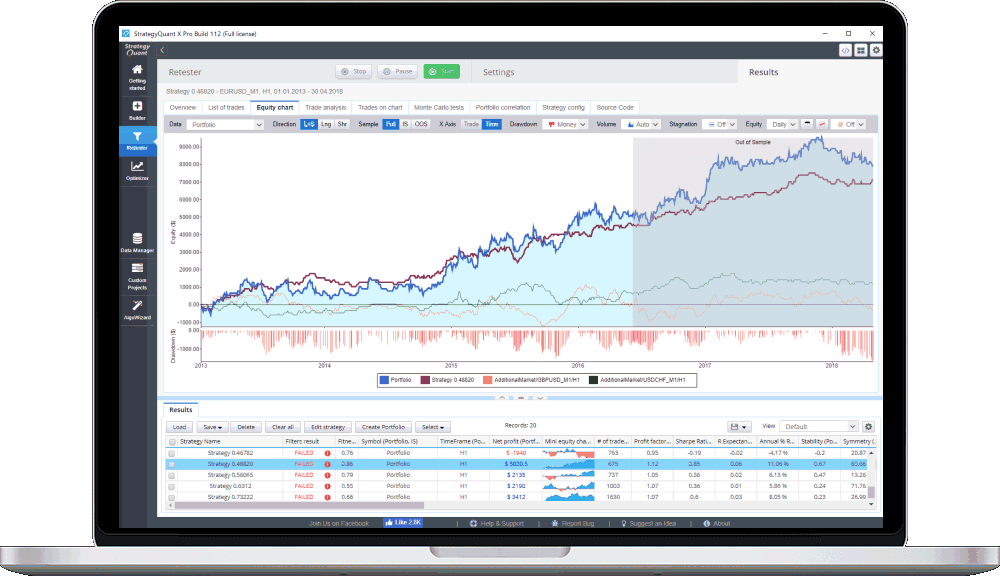
Task: Set Direction to Shr only
Action: pyautogui.click(x=342, y=124)
